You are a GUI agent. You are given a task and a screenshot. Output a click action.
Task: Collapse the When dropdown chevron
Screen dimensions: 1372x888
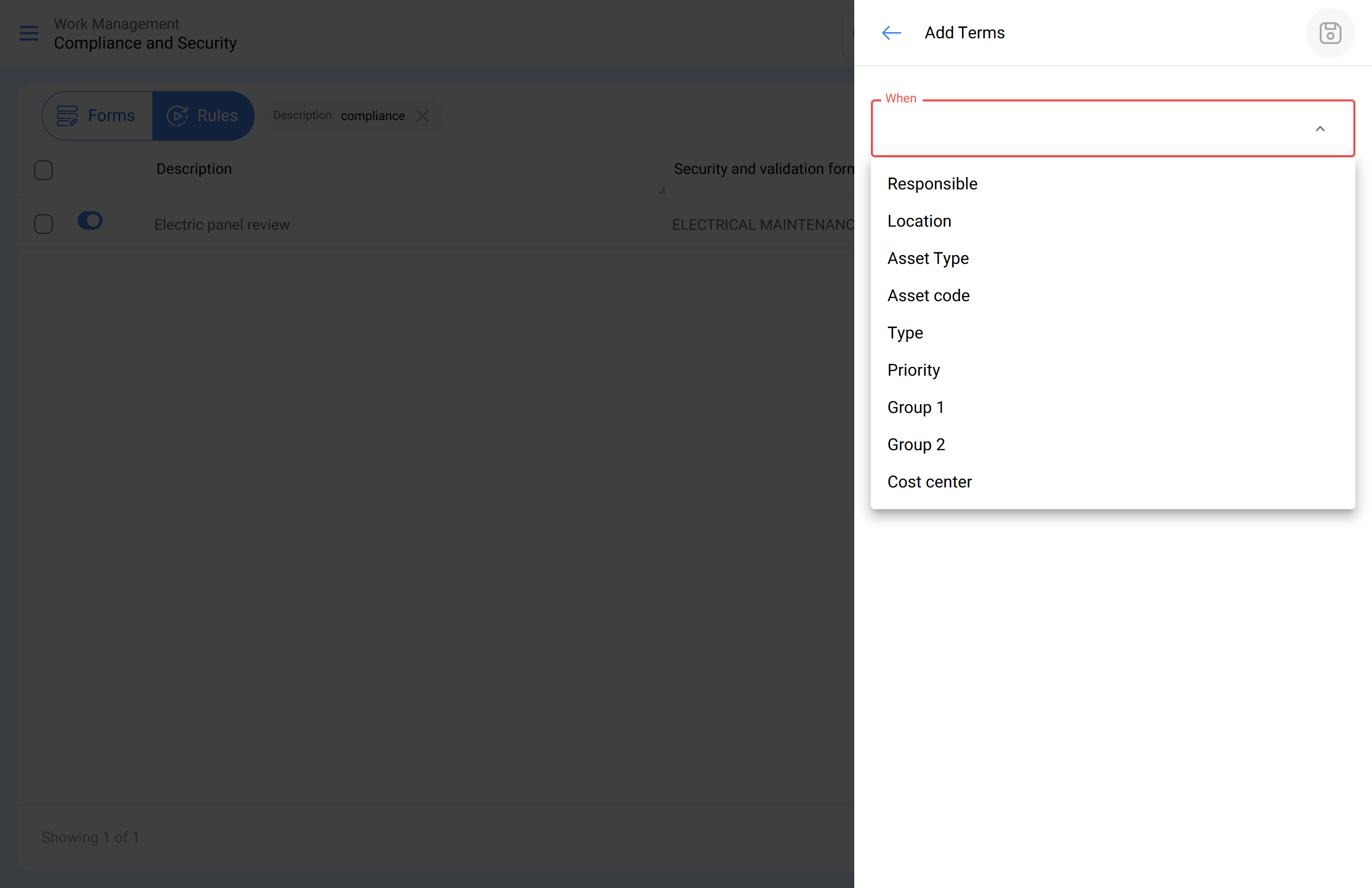pos(1320,128)
